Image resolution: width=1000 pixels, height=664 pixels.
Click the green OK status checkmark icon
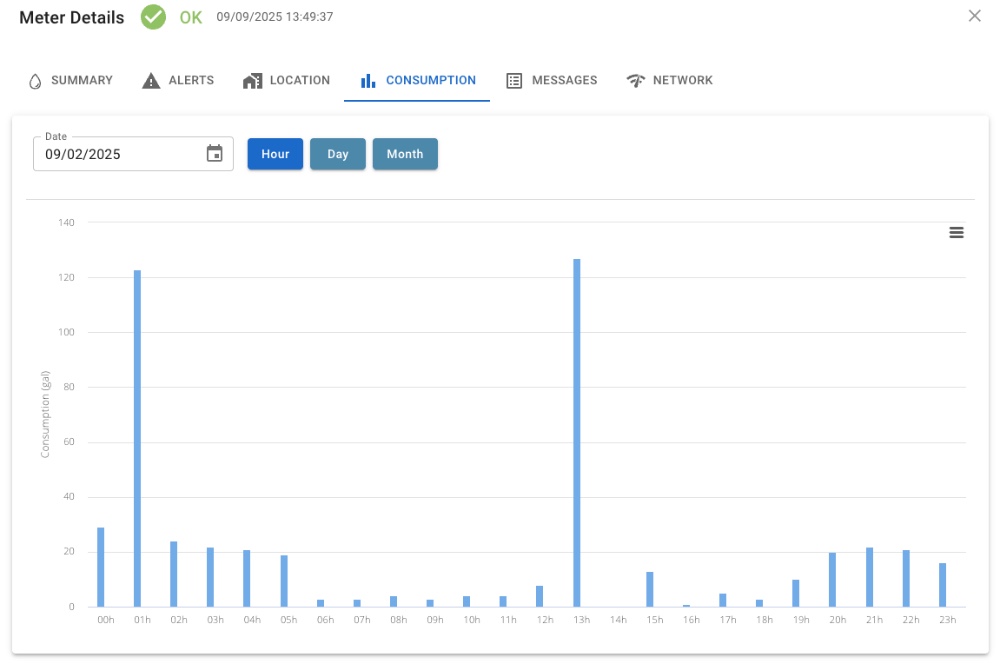pyautogui.click(x=153, y=17)
